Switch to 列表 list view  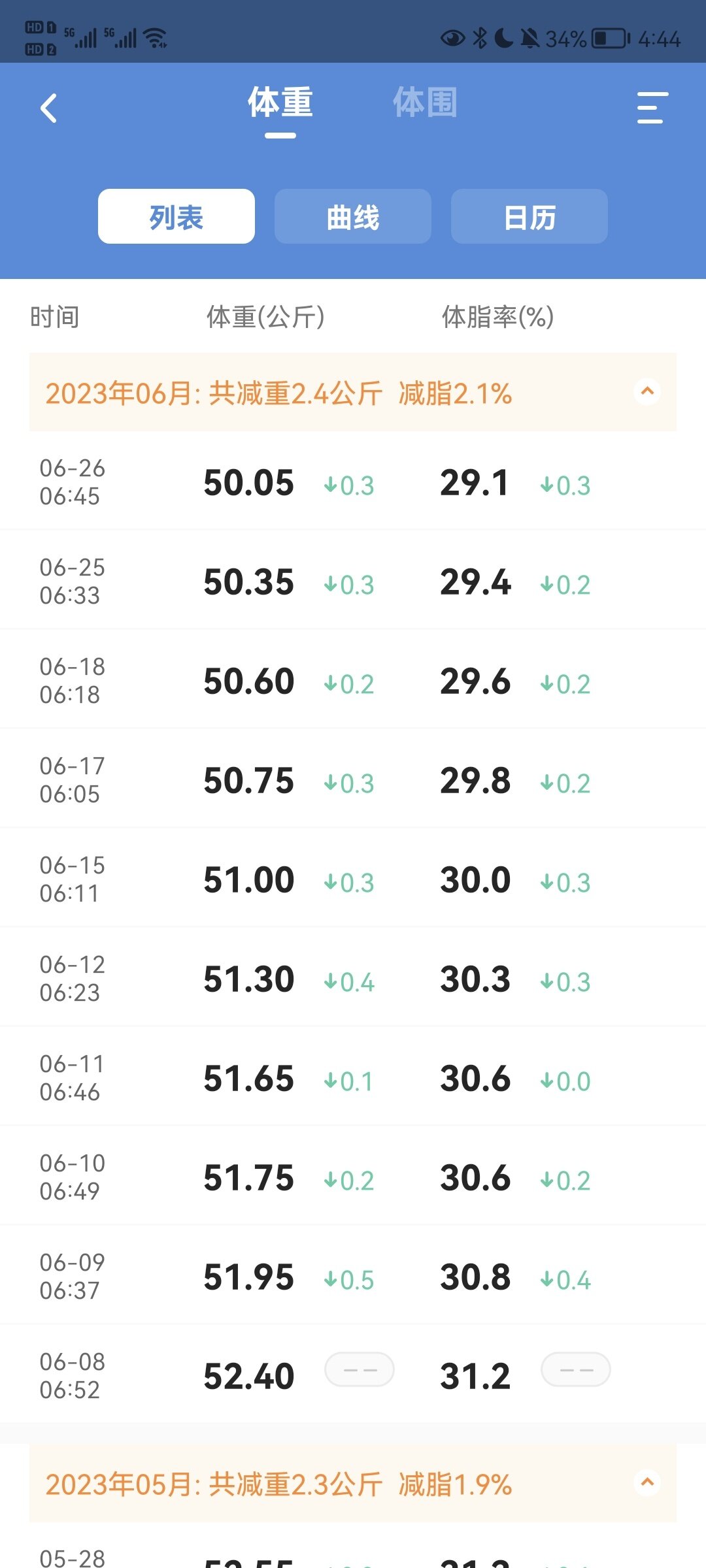pos(176,217)
